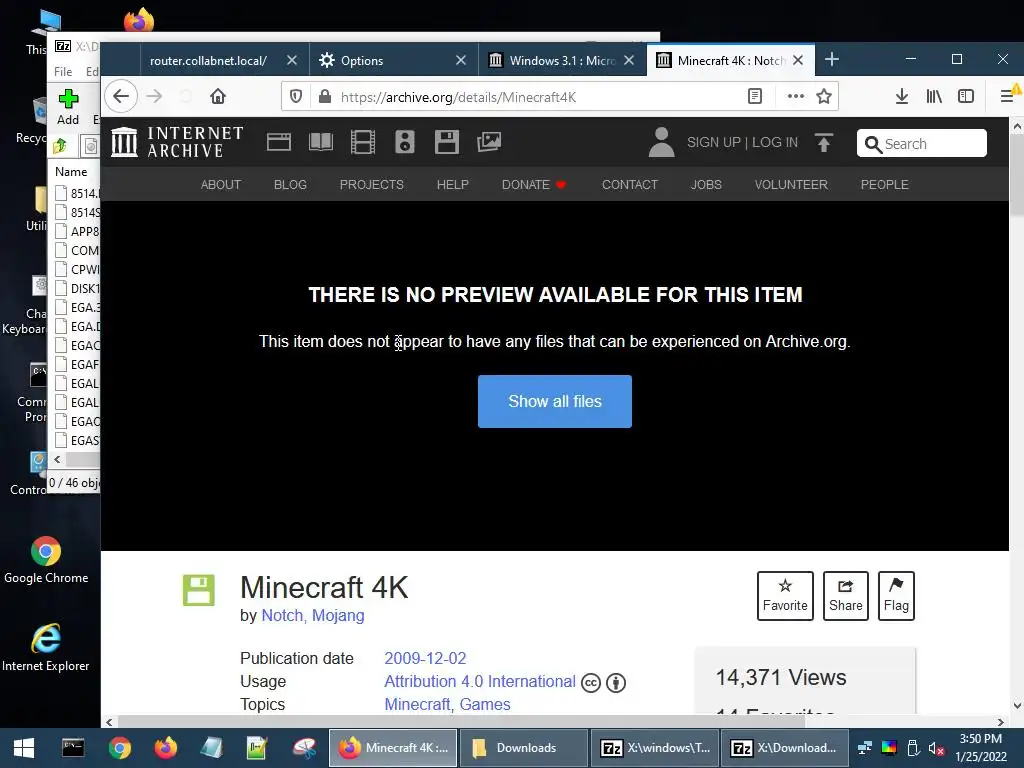The height and width of the screenshot is (768, 1024).
Task: Click the Add plus icon in 7-Zip window
Action: (x=68, y=99)
